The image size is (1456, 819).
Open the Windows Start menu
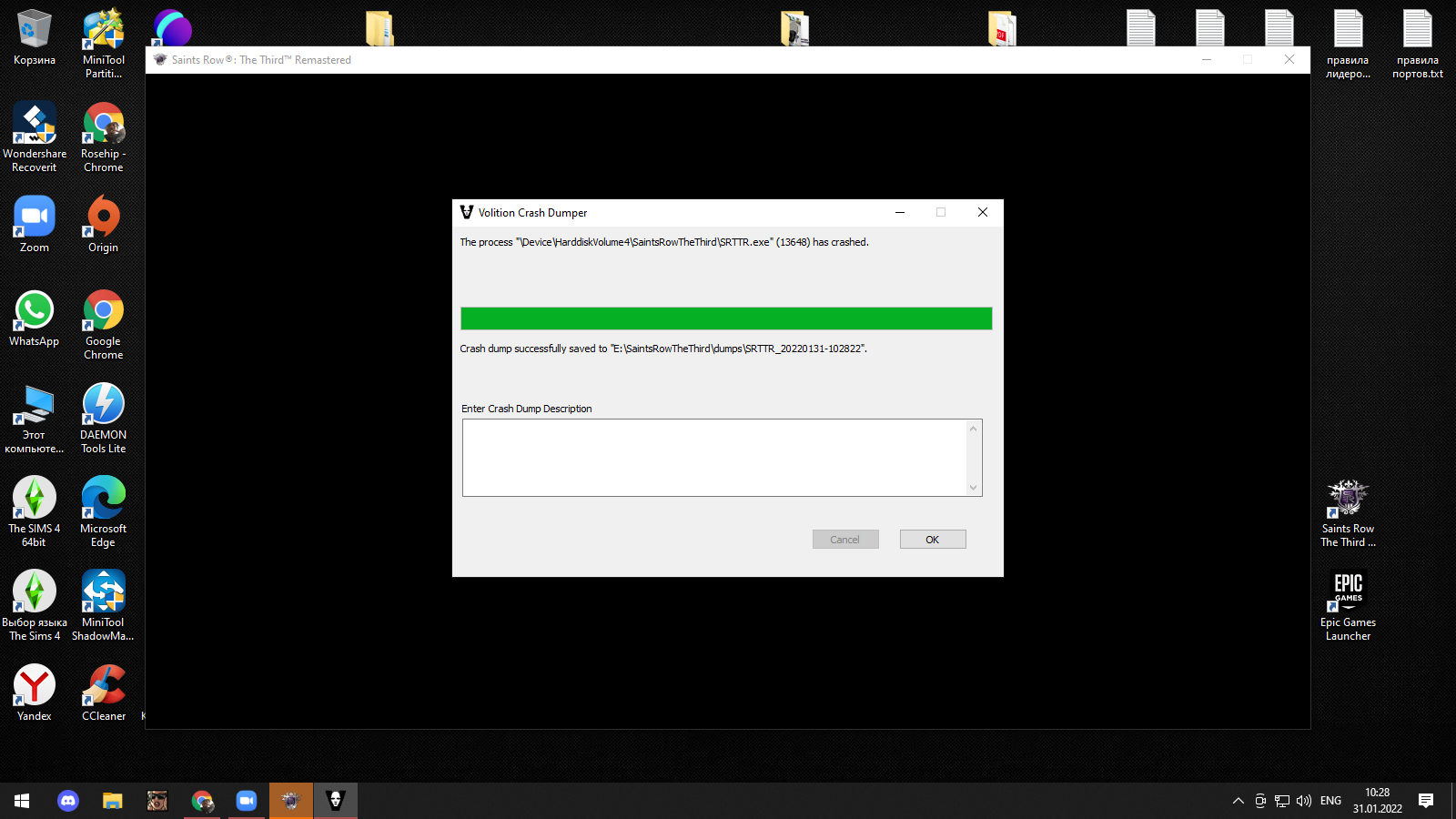point(22,801)
